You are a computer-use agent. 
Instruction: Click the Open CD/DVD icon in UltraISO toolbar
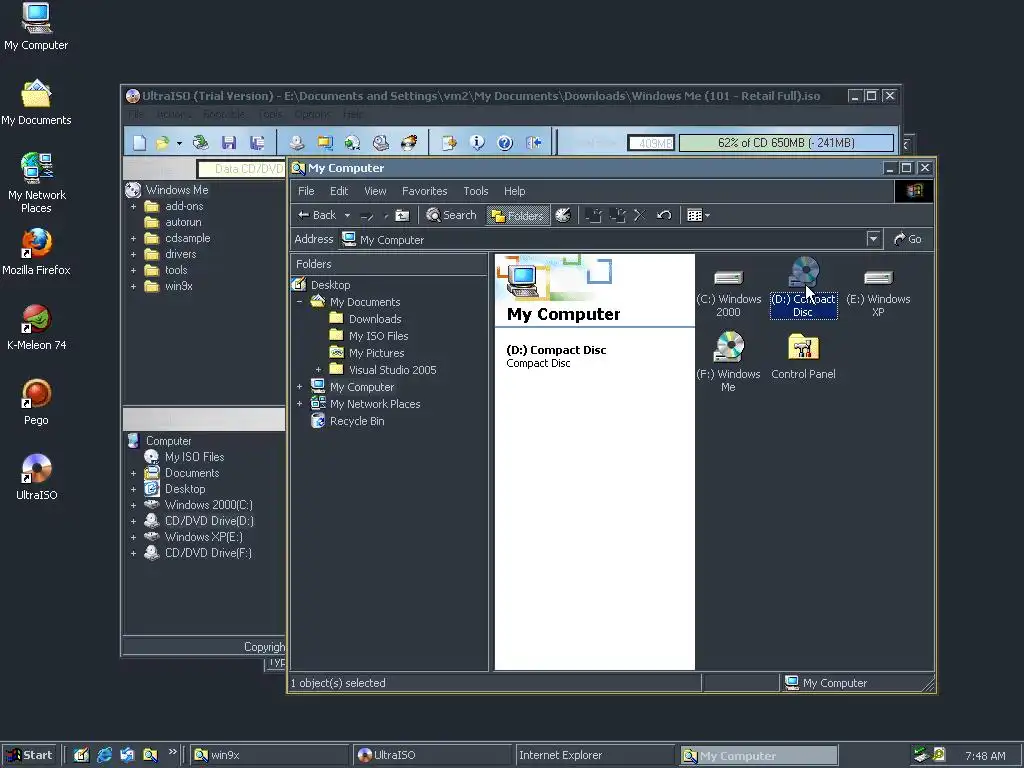pos(296,142)
